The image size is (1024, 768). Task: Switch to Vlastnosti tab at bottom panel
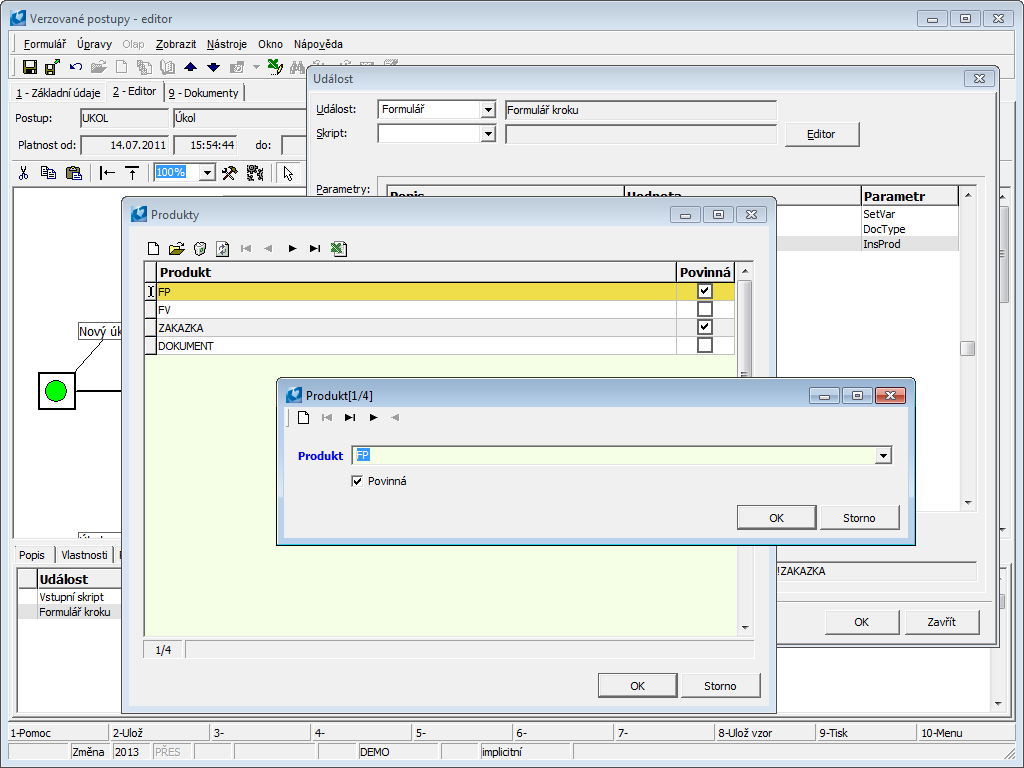point(84,555)
